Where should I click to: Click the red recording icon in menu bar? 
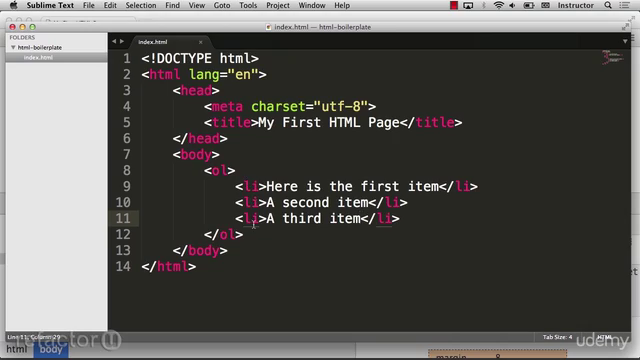(454, 5)
